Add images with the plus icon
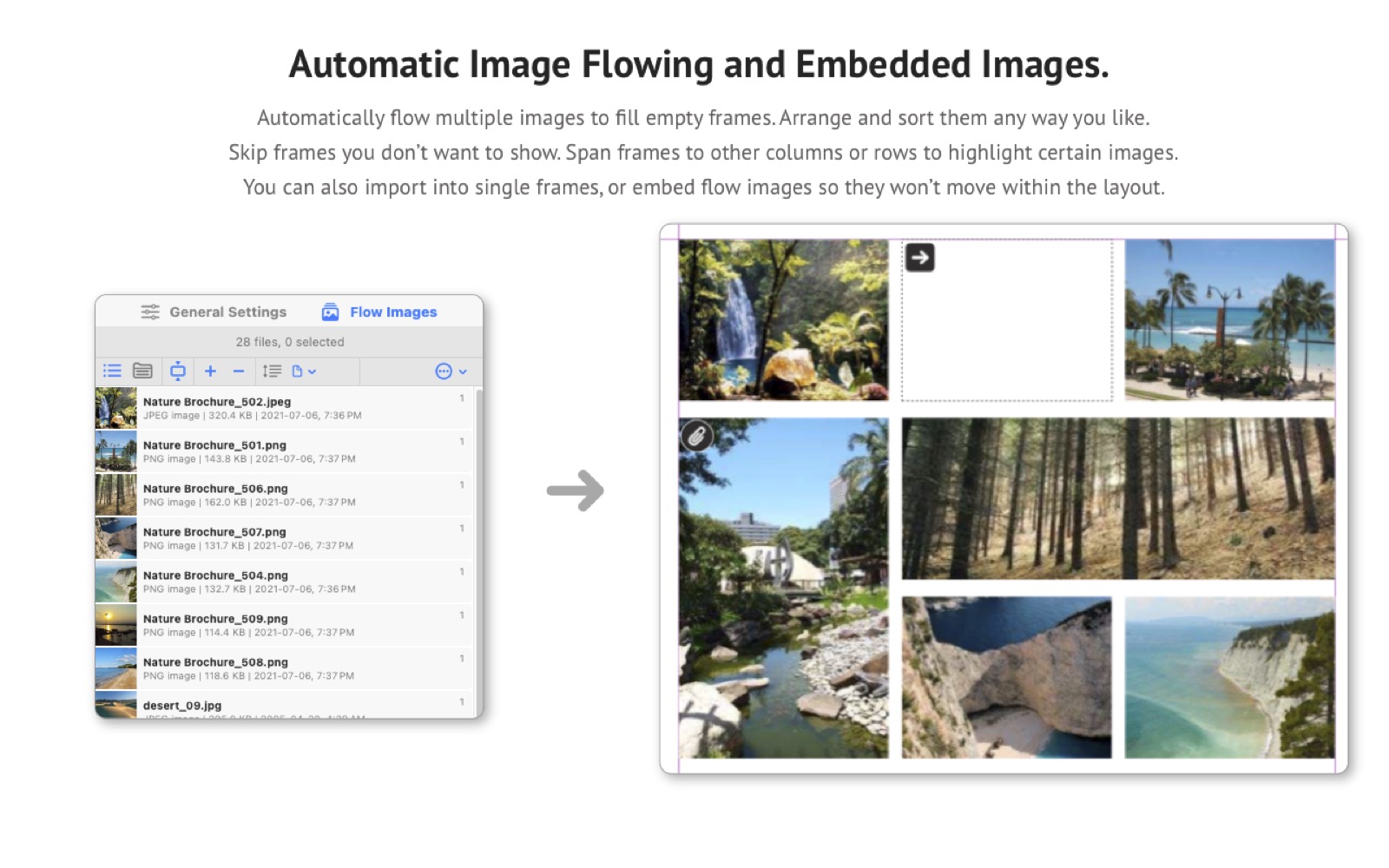 coord(210,372)
